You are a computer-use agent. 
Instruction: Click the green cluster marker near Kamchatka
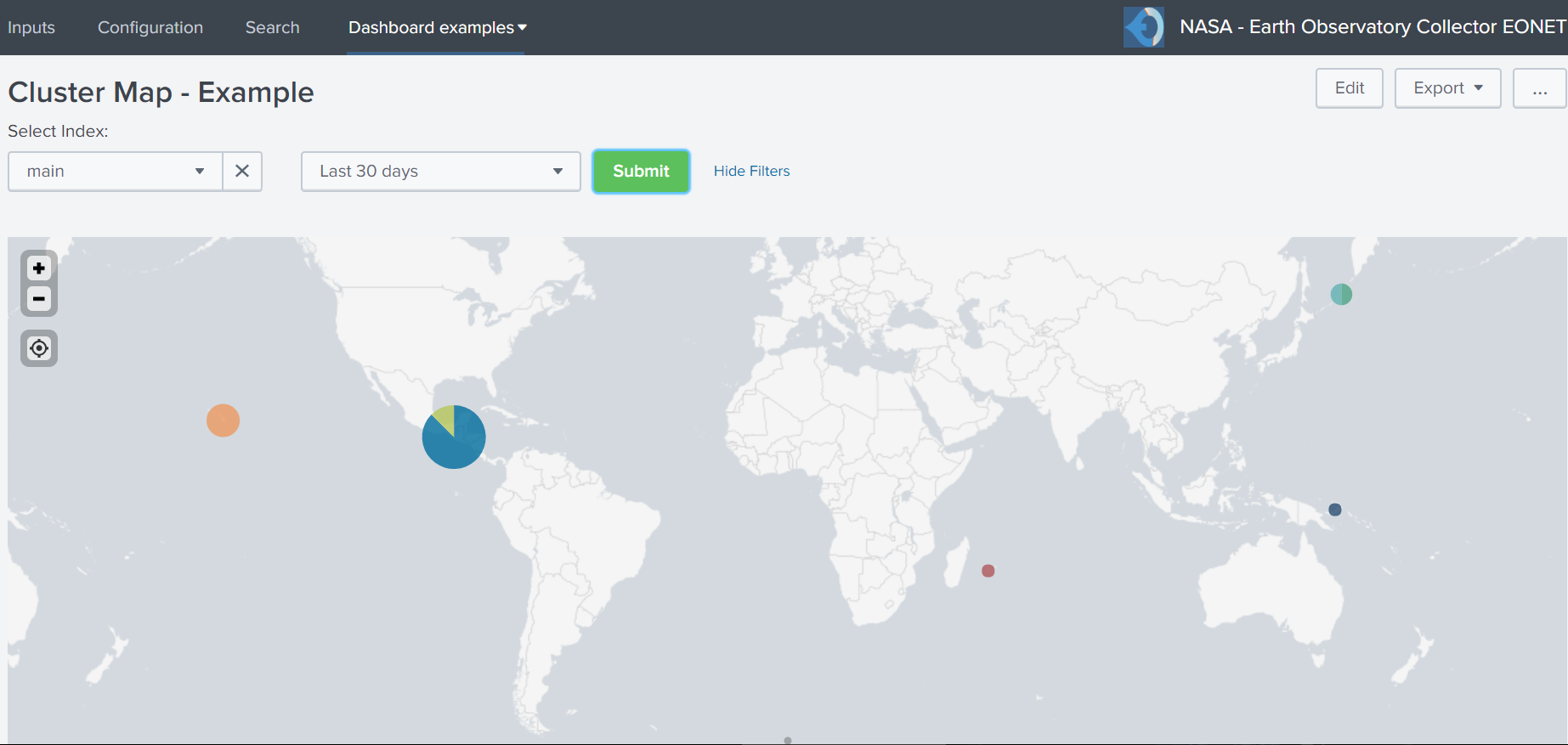[1341, 295]
